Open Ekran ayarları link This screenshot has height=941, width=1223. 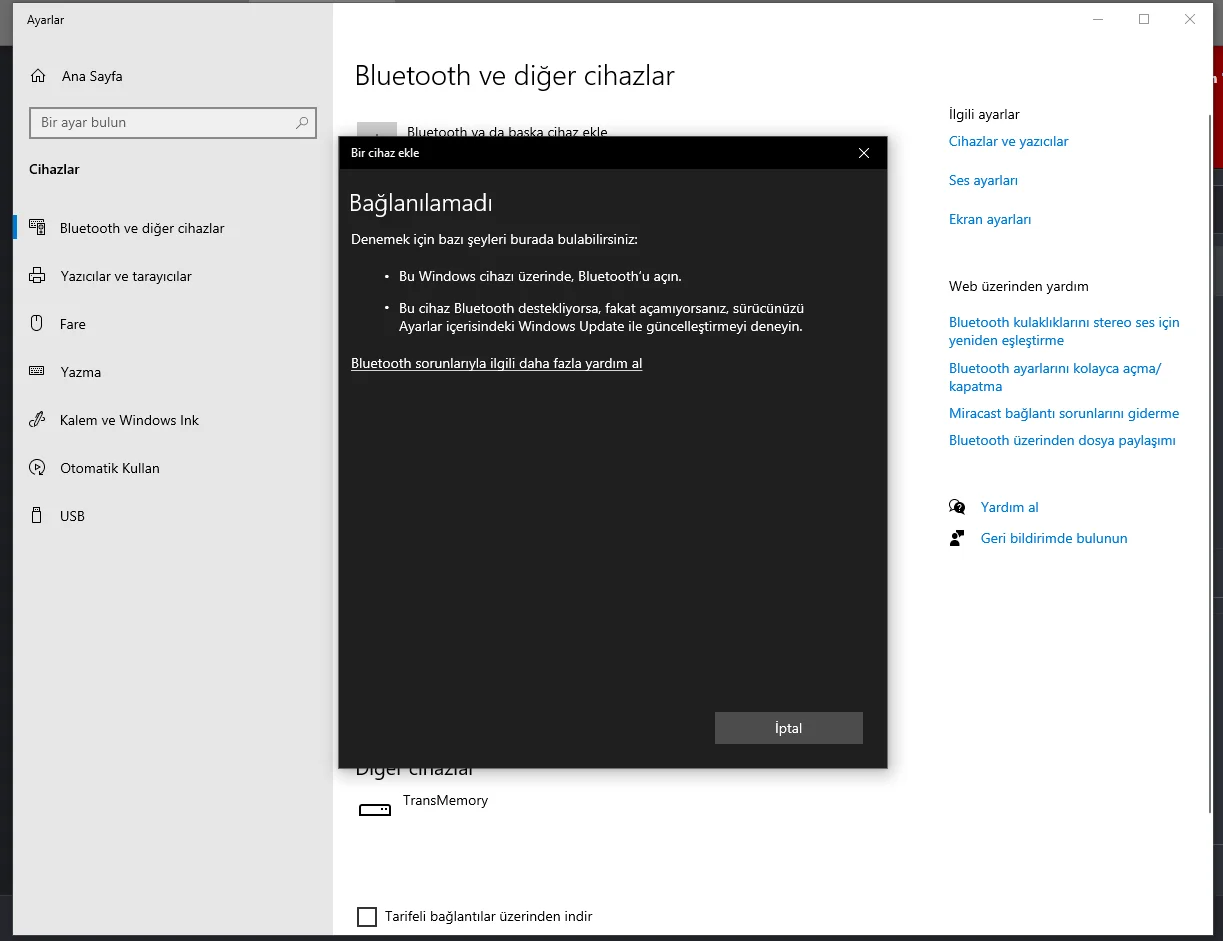(x=990, y=220)
